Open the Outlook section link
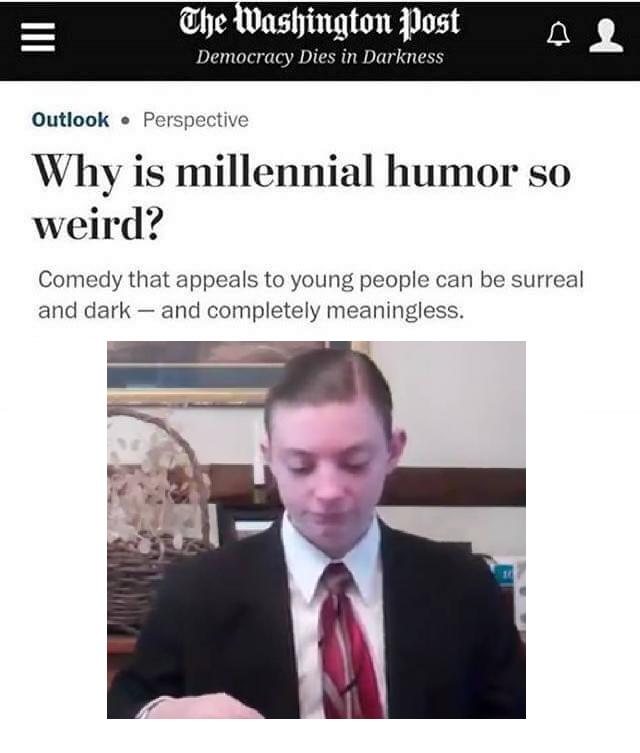 point(70,120)
